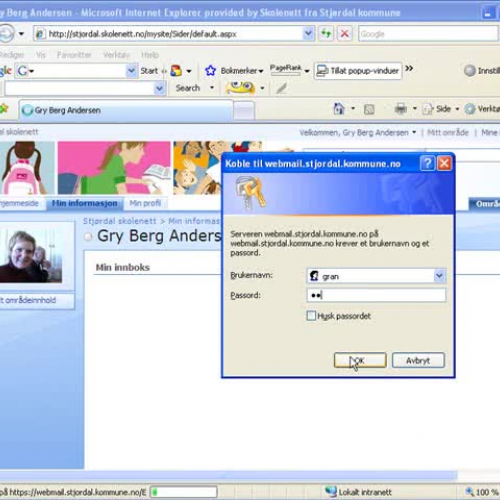
Task: Click the Back navigation arrow button
Action: [6, 34]
